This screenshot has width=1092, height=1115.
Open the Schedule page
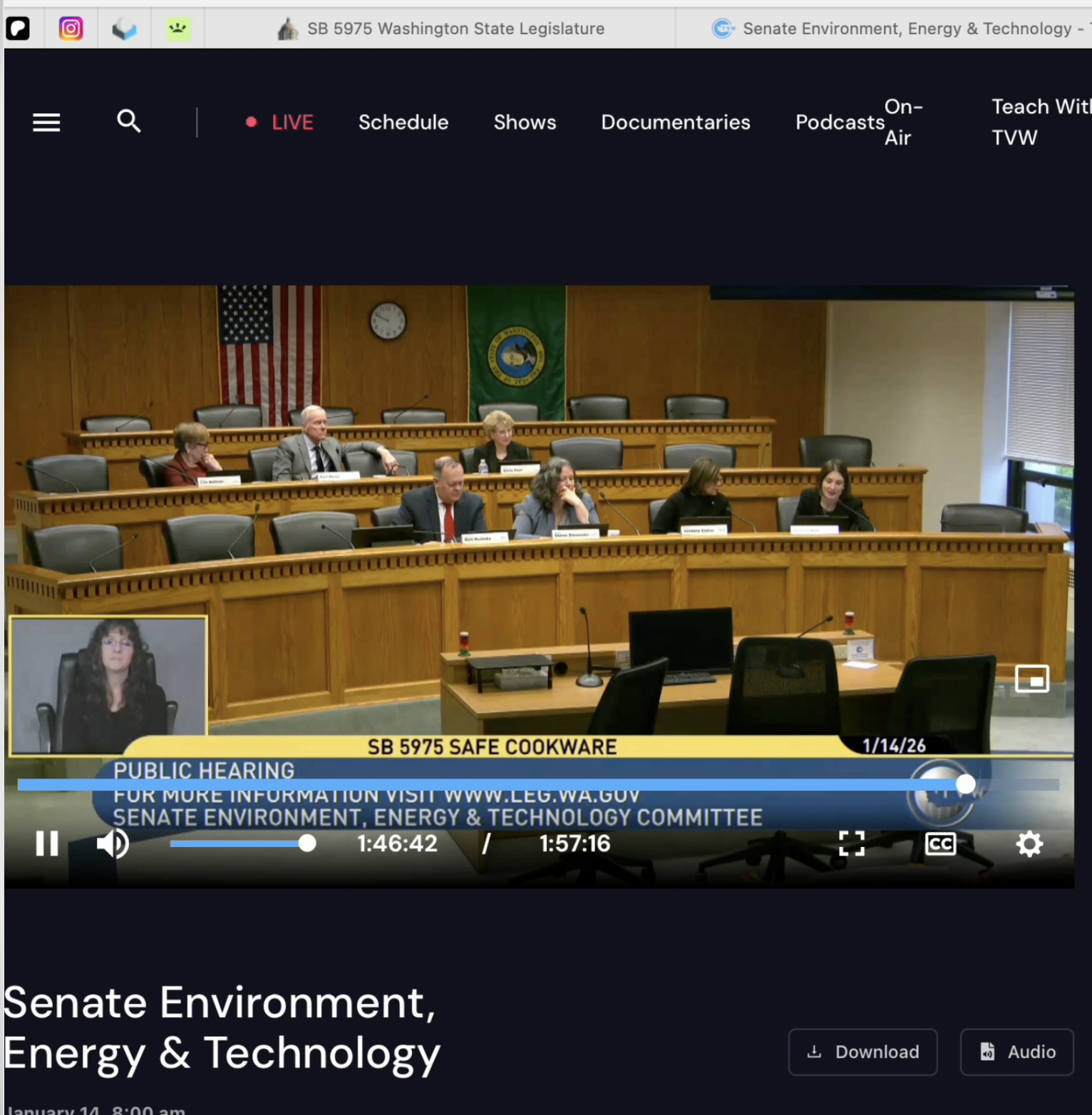(x=403, y=123)
